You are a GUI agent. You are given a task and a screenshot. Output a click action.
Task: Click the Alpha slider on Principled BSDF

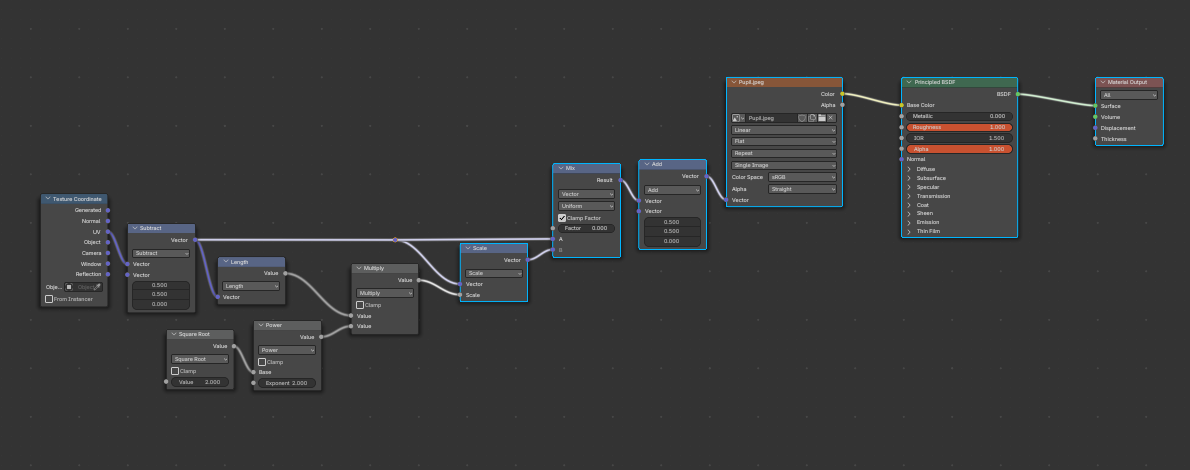[x=959, y=150]
